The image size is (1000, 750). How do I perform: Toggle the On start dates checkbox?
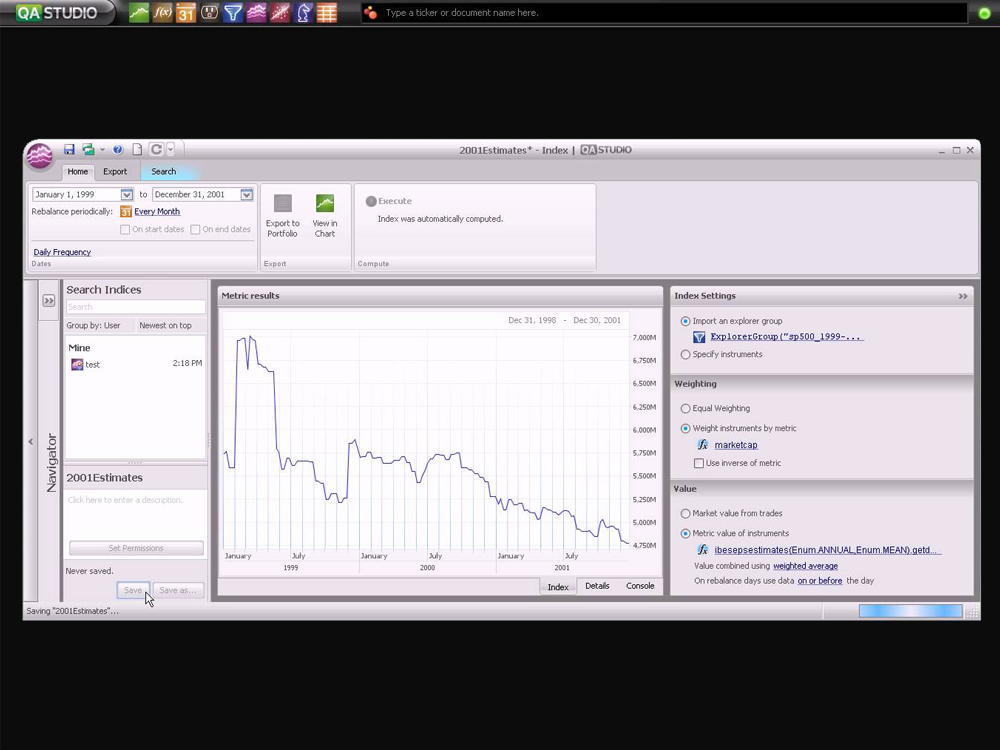click(125, 230)
